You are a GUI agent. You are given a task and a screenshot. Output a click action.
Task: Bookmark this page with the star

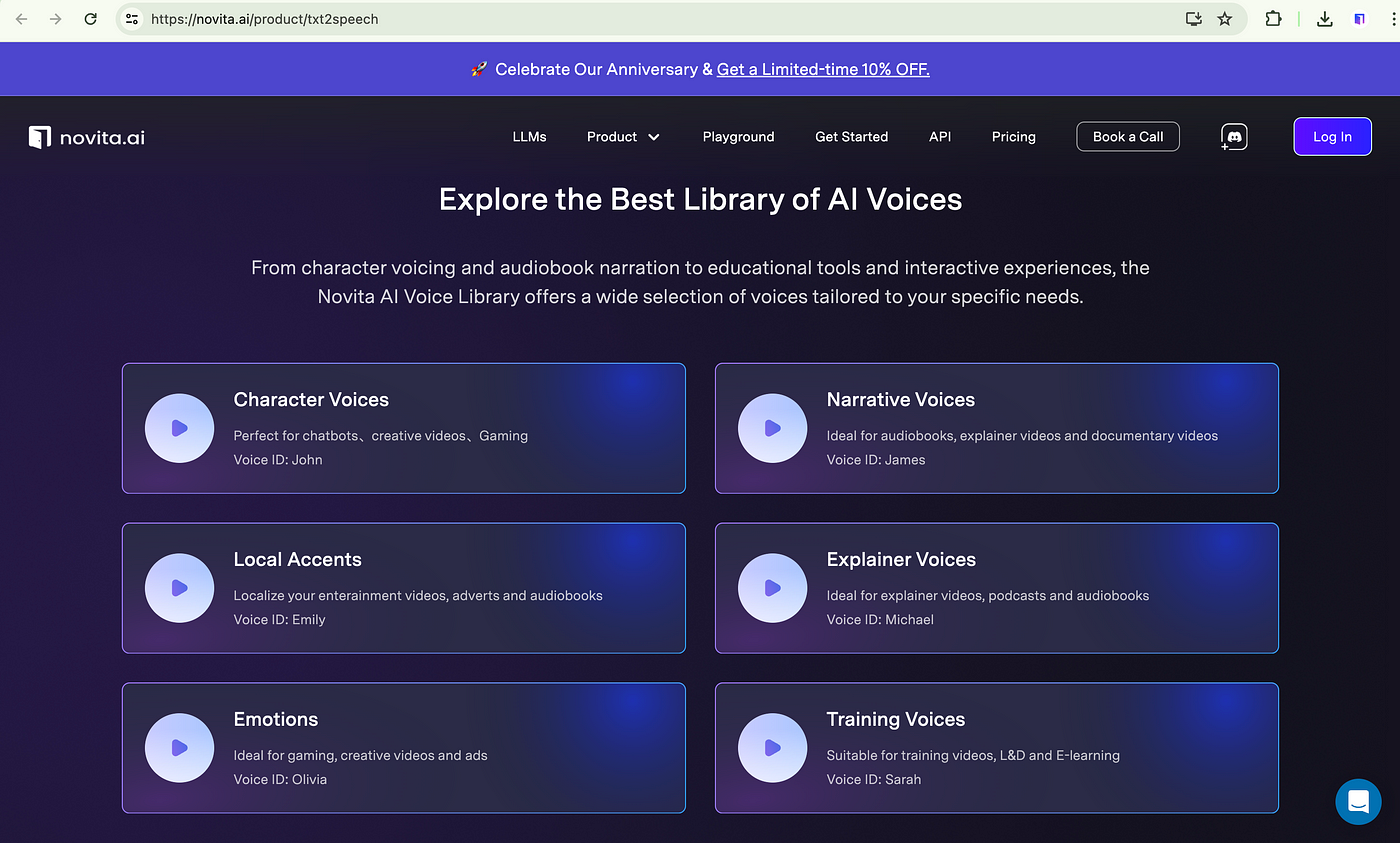[1225, 19]
